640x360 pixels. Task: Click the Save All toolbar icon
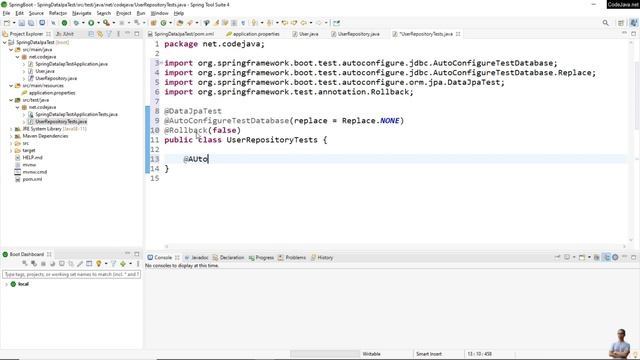click(31, 23)
